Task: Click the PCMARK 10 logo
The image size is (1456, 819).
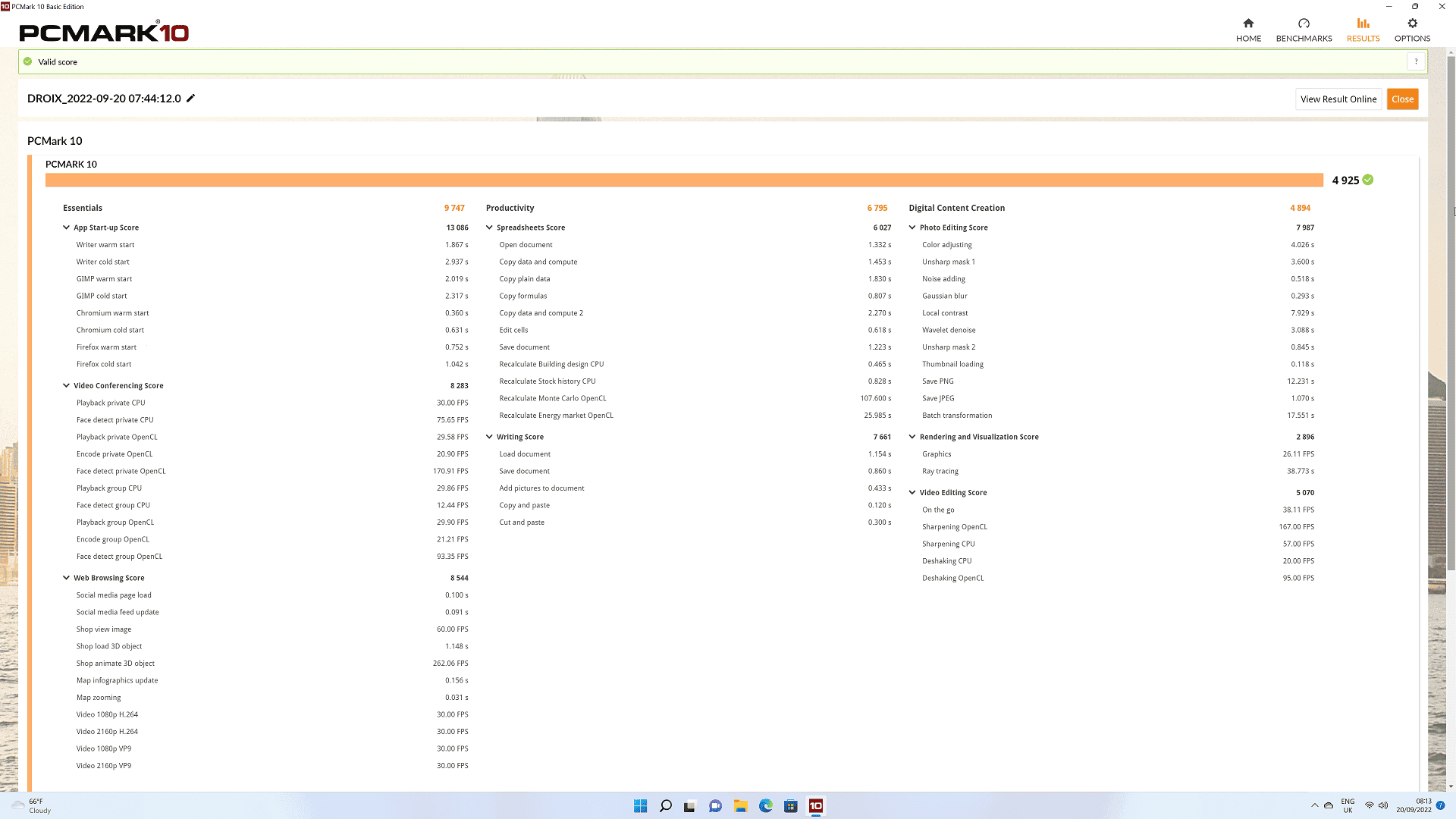Action: [104, 33]
